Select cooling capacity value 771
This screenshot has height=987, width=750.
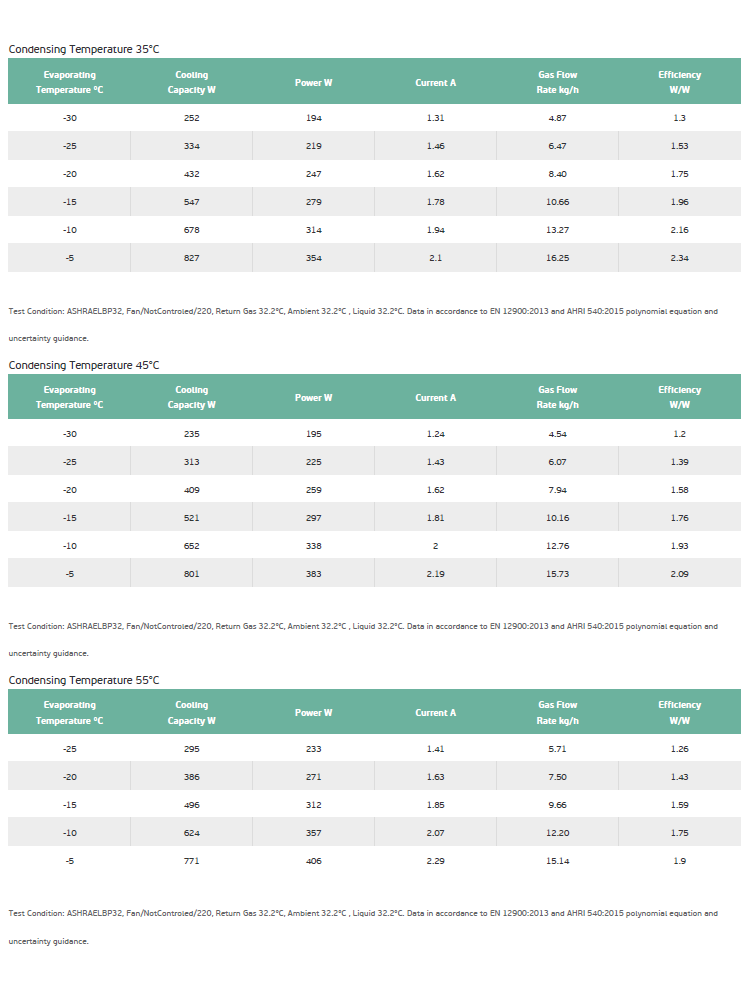tap(191, 860)
